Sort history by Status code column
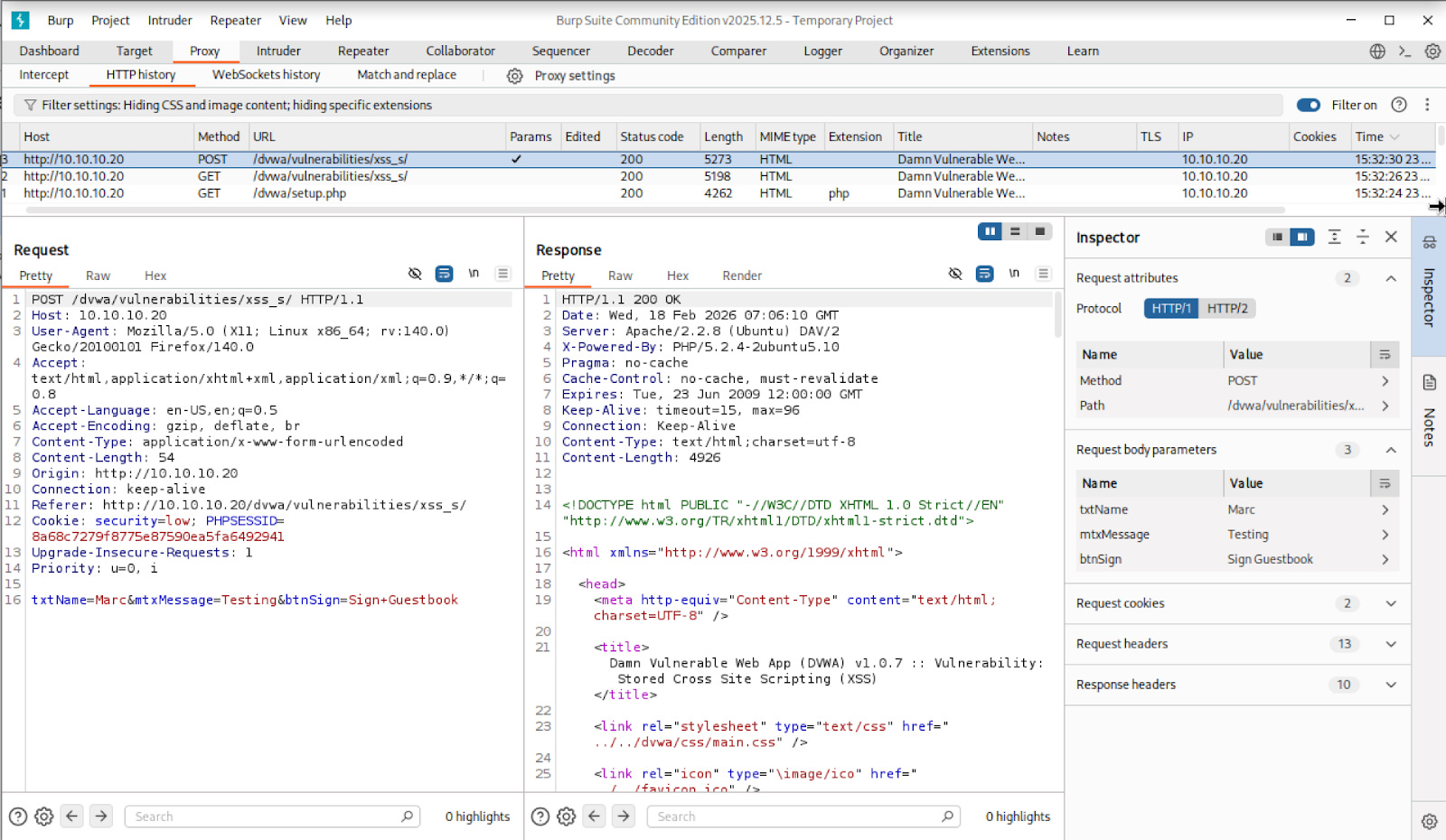The width and height of the screenshot is (1446, 840). 652,136
